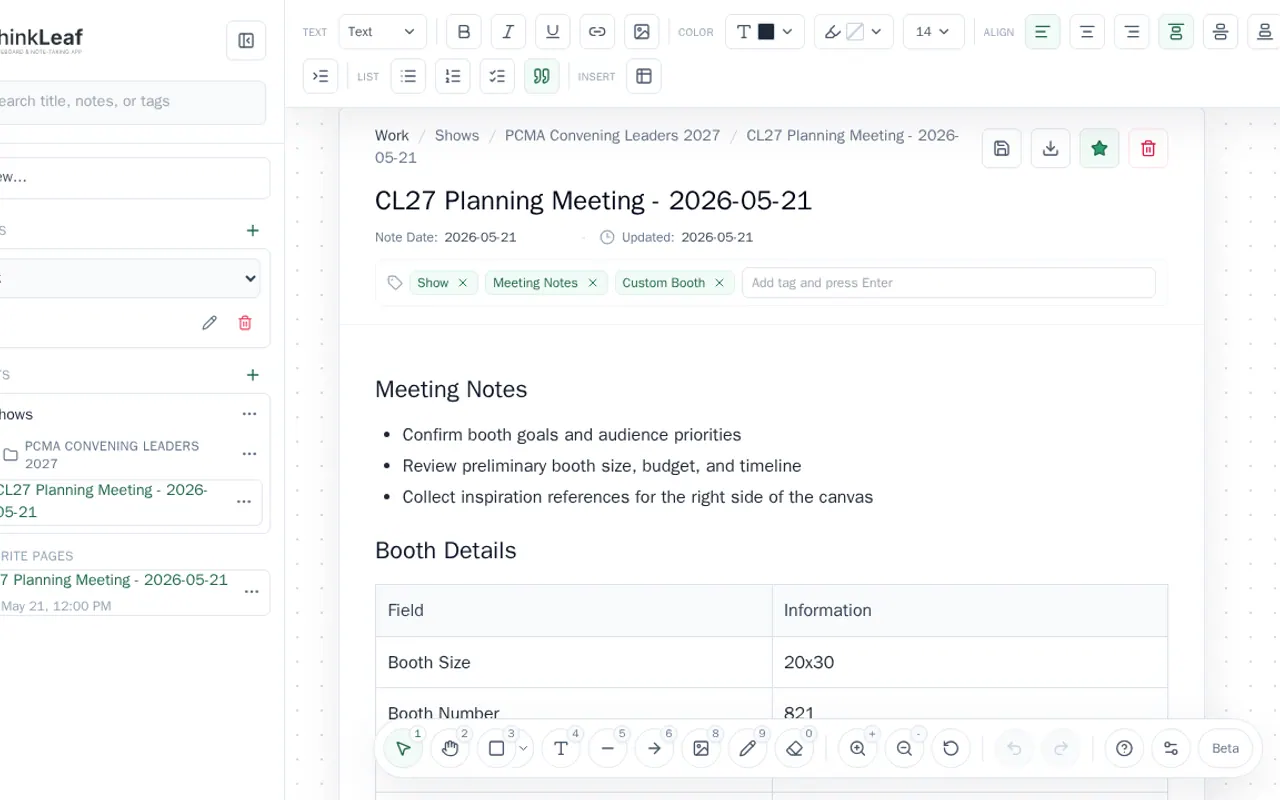Apply bulleted list formatting

pos(408,76)
